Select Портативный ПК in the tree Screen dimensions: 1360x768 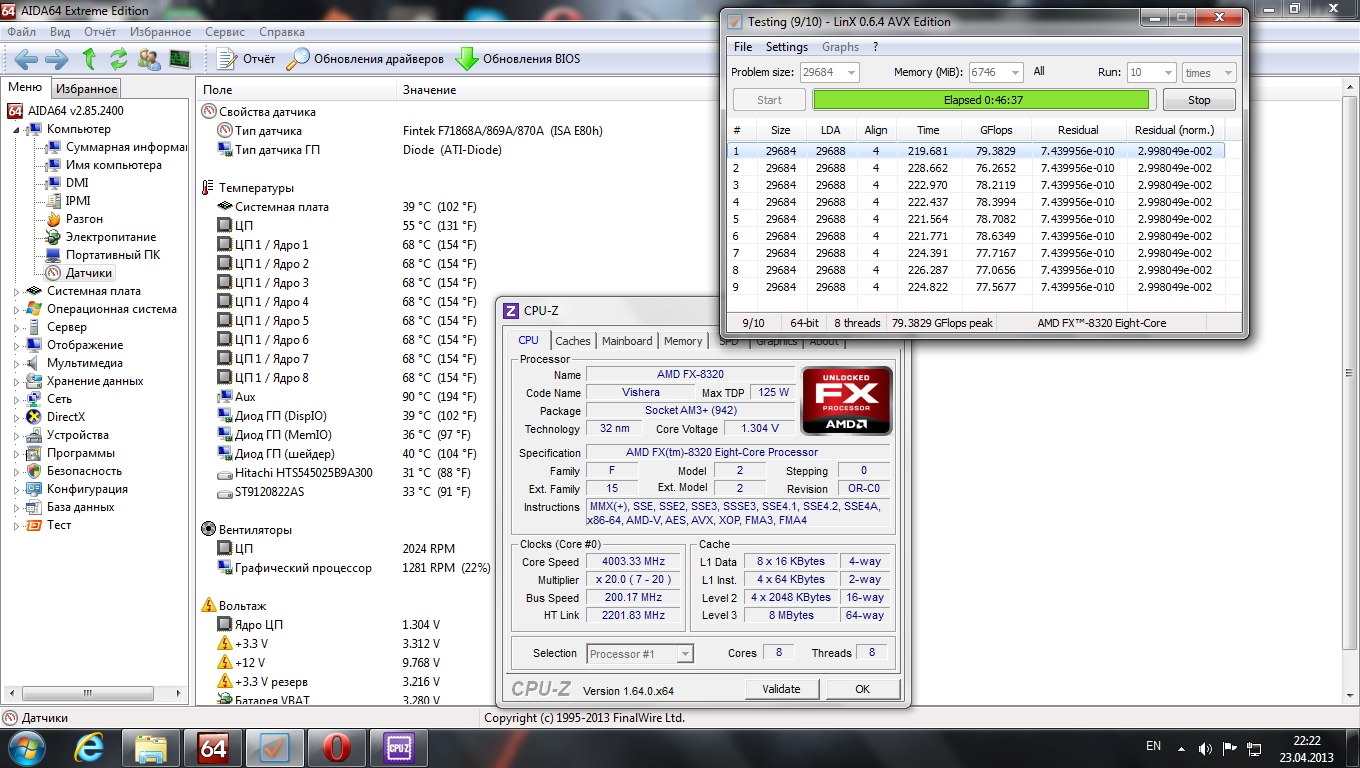click(103, 255)
